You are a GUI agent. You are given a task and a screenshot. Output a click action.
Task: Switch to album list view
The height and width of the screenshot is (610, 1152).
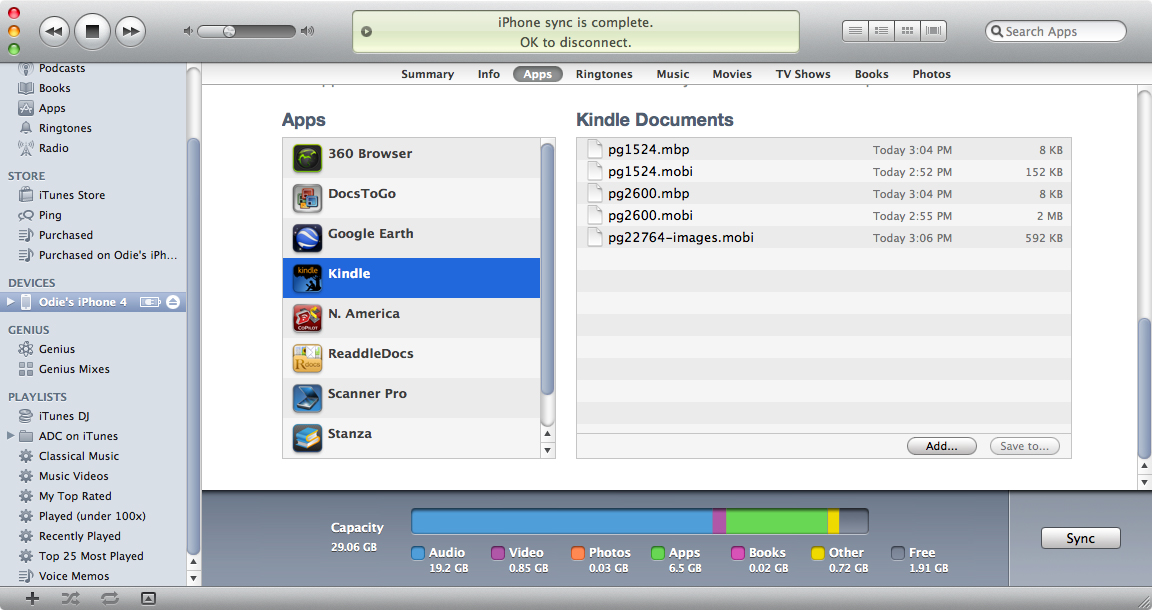tap(881, 31)
